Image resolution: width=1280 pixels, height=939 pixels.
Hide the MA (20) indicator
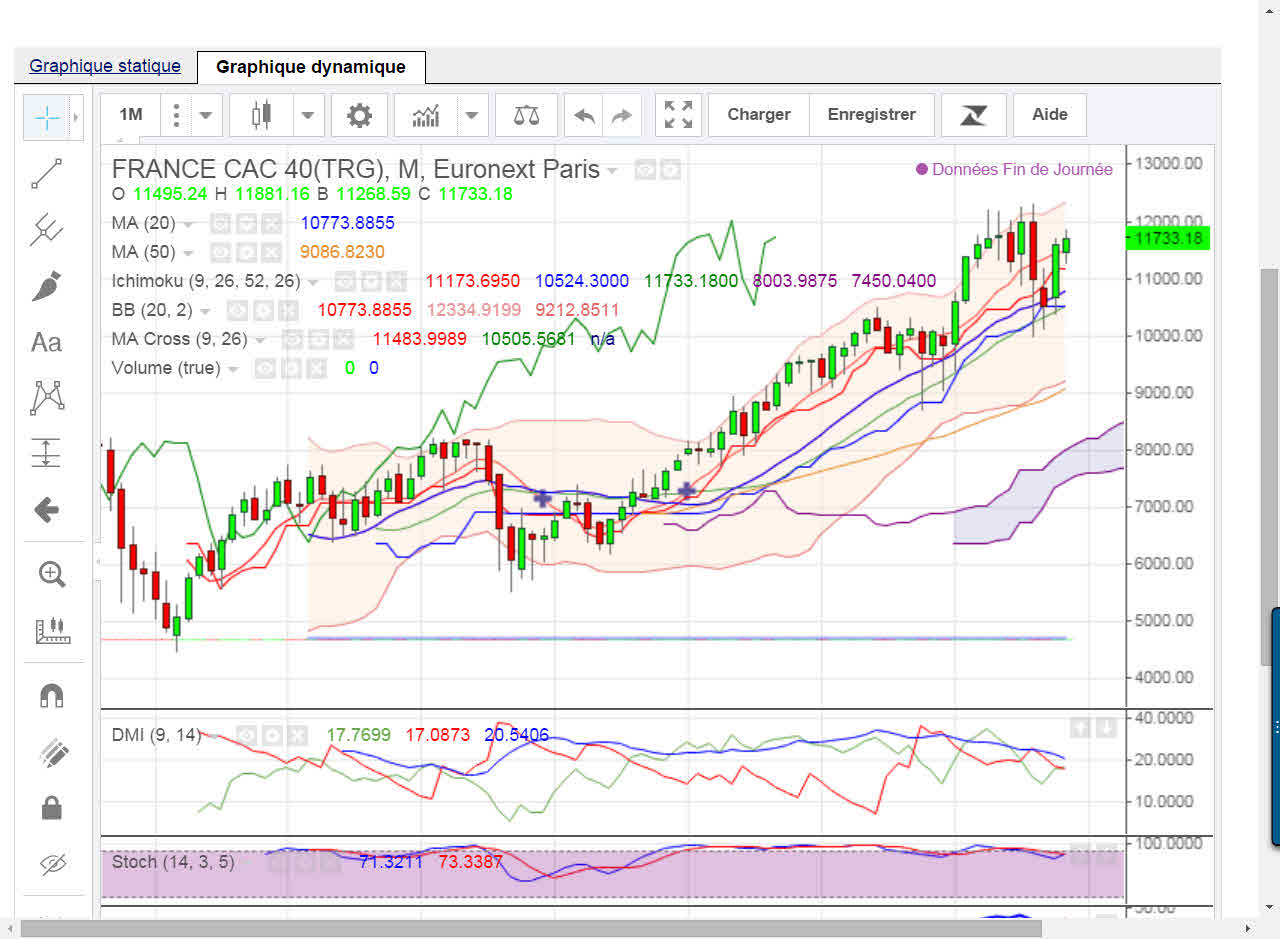tap(220, 223)
